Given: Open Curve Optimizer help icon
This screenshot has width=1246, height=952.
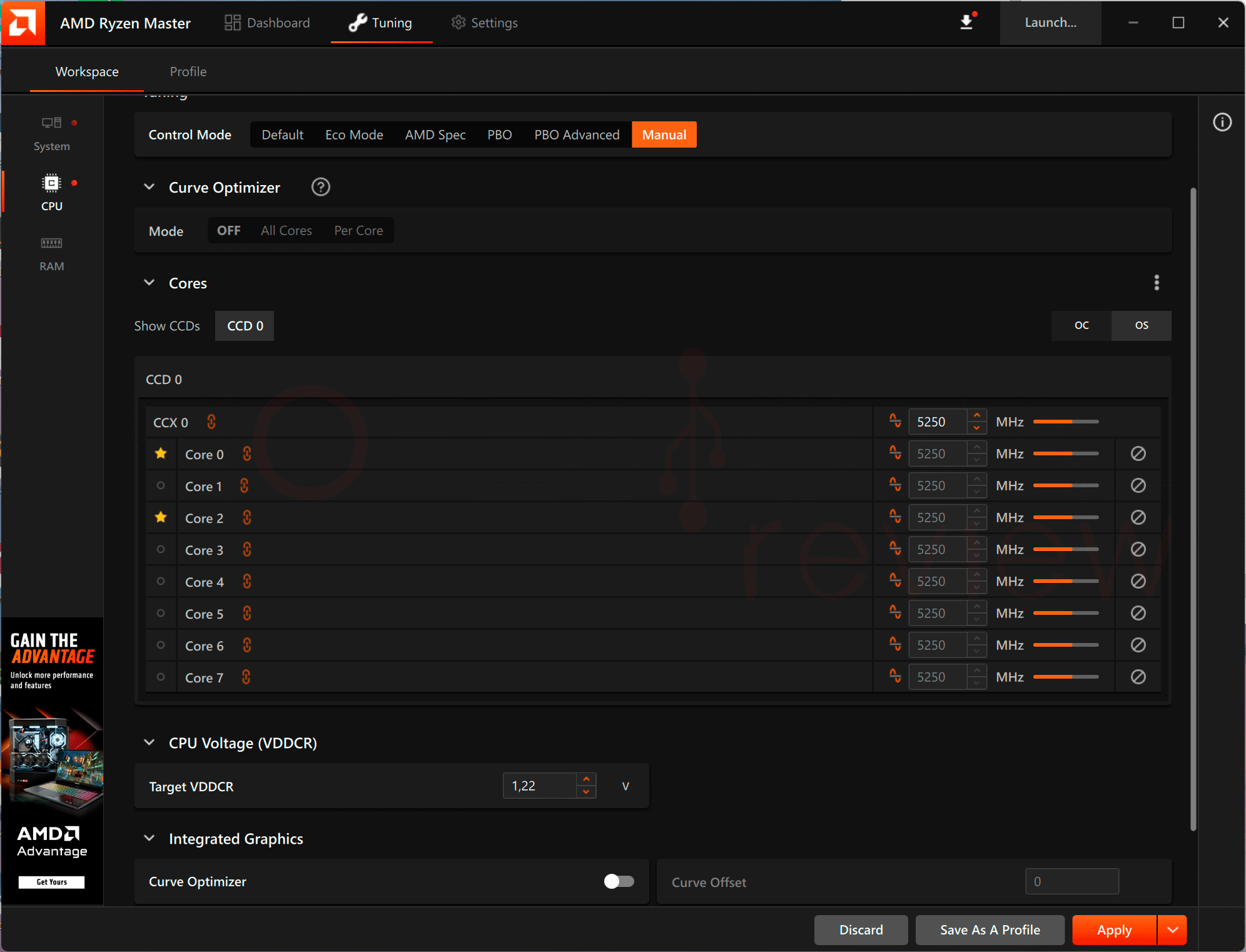Looking at the screenshot, I should [x=321, y=187].
